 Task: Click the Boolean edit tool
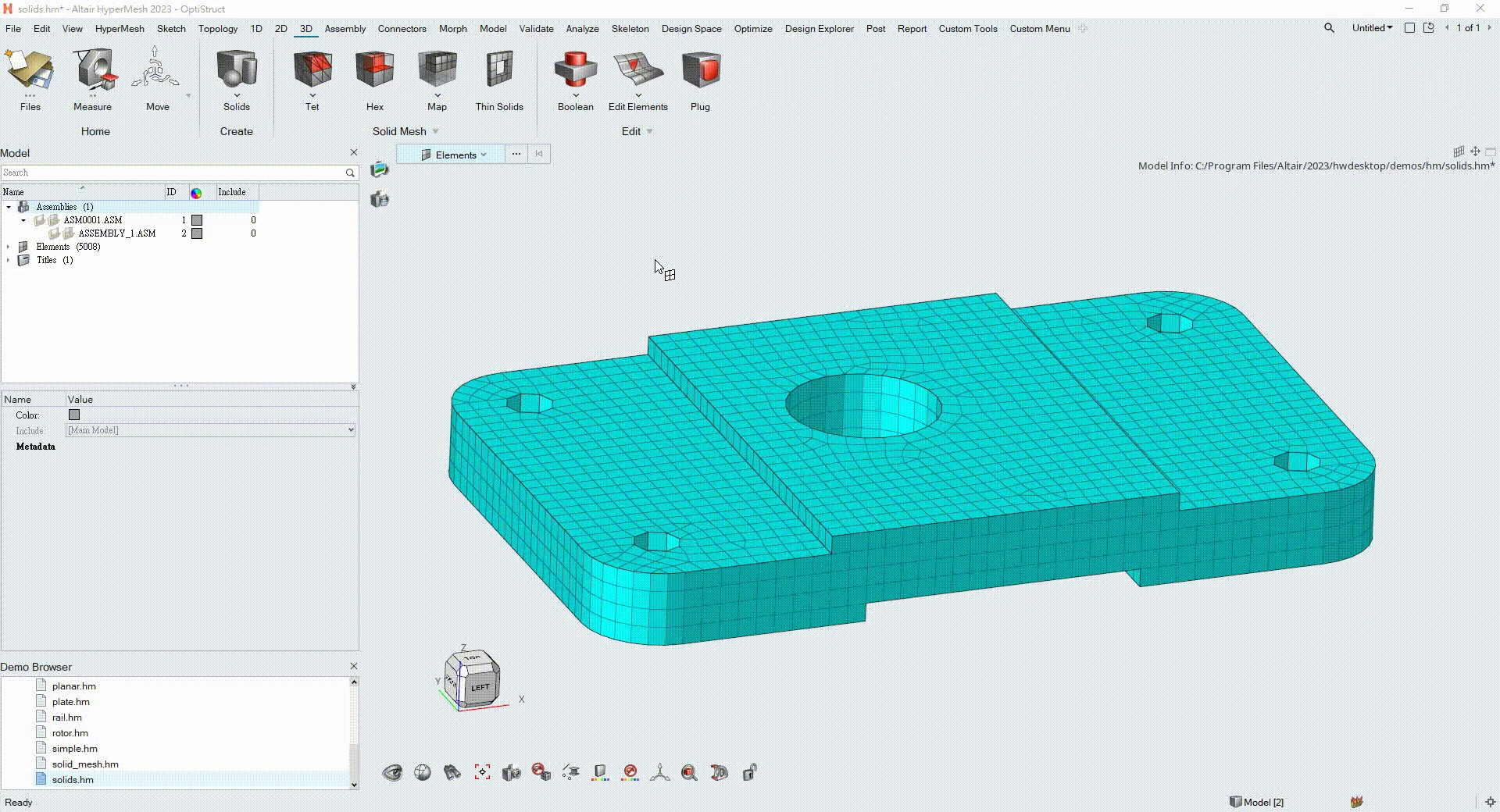click(x=575, y=70)
